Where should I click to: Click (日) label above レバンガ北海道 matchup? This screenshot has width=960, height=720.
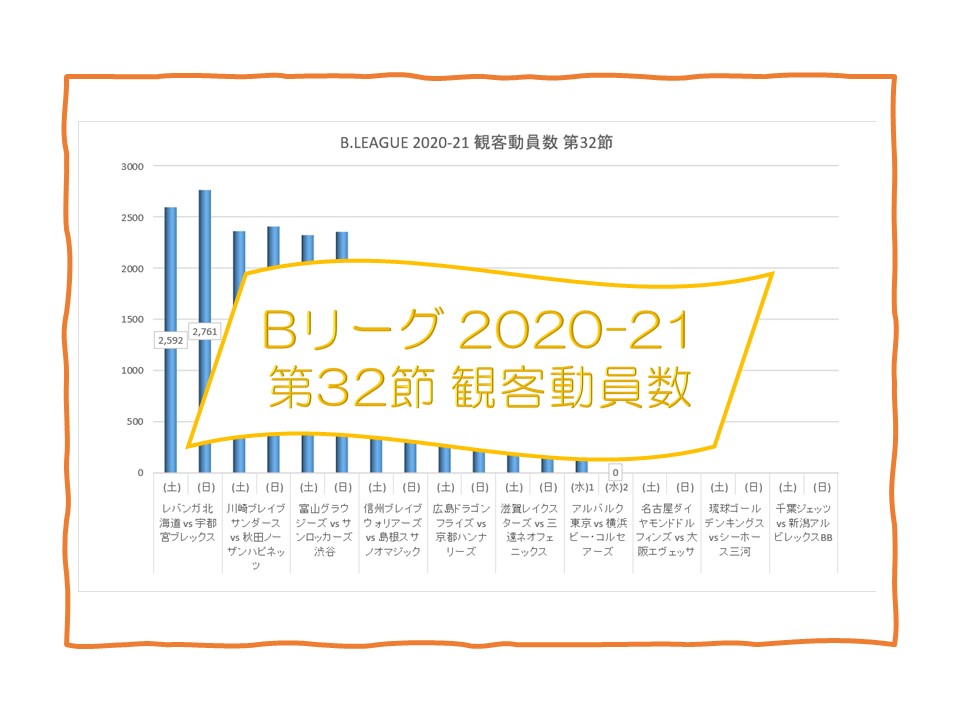tap(206, 487)
